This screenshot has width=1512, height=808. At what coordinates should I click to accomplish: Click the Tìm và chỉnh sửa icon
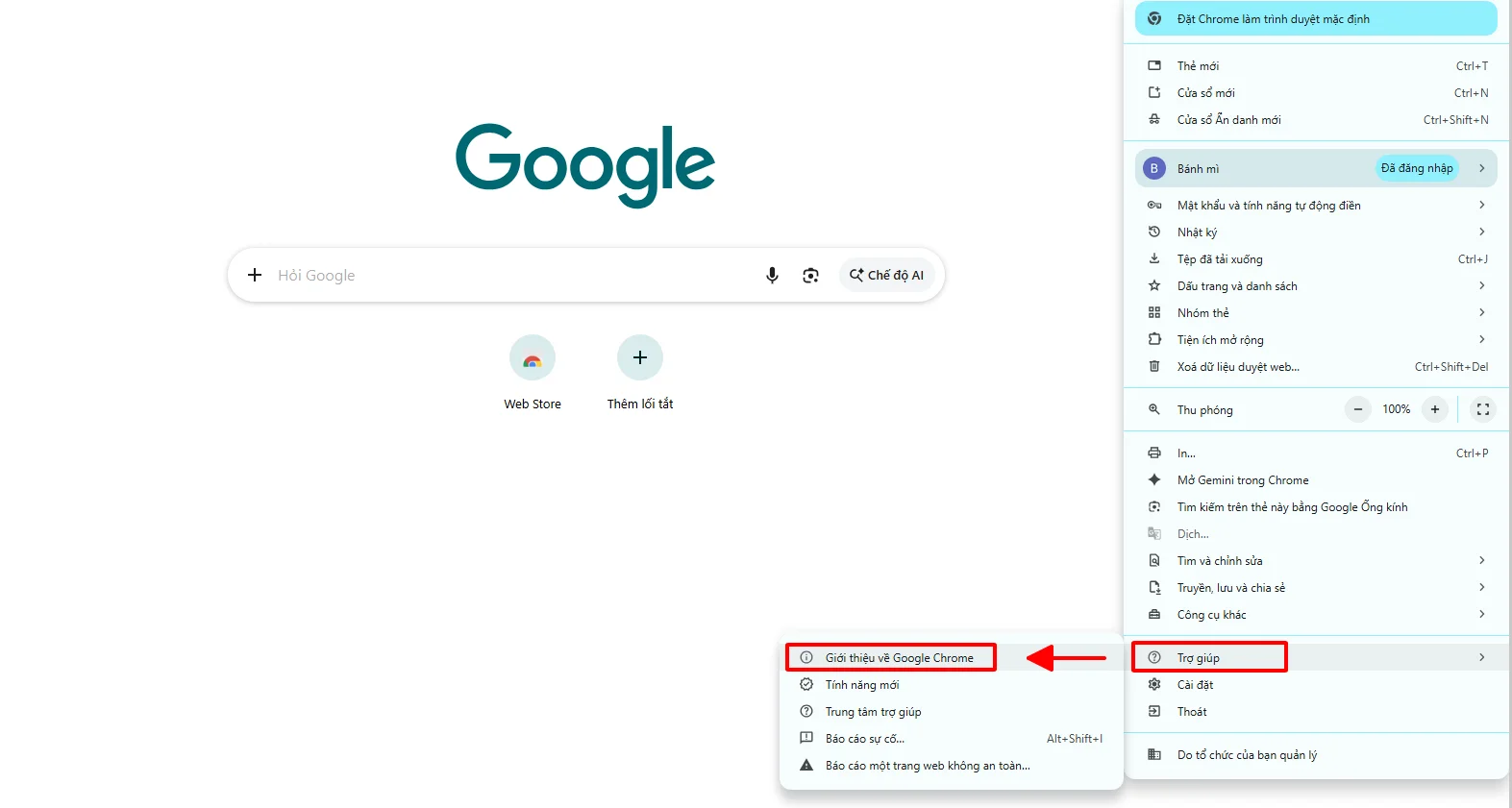1154,560
